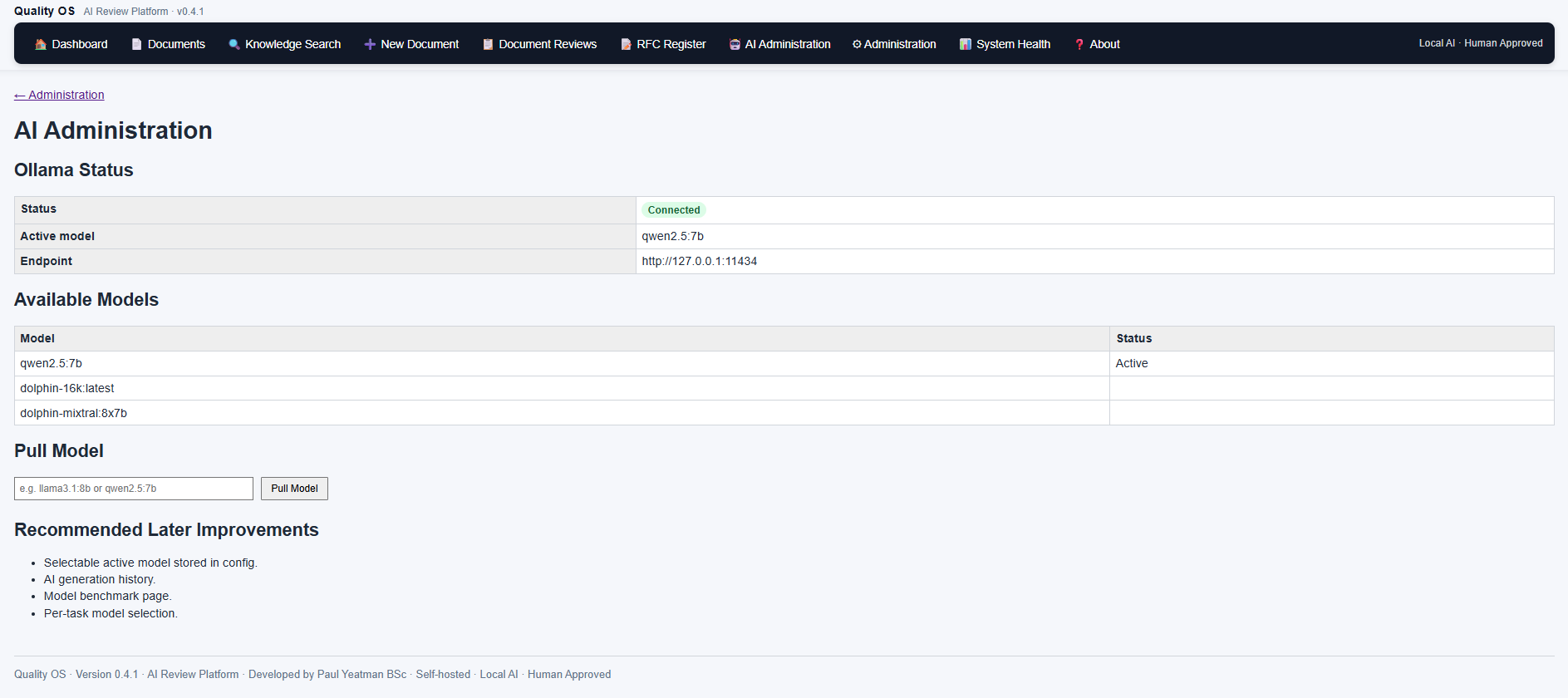Viewport: 1568px width, 698px height.
Task: Open System Health page
Action: point(1005,44)
